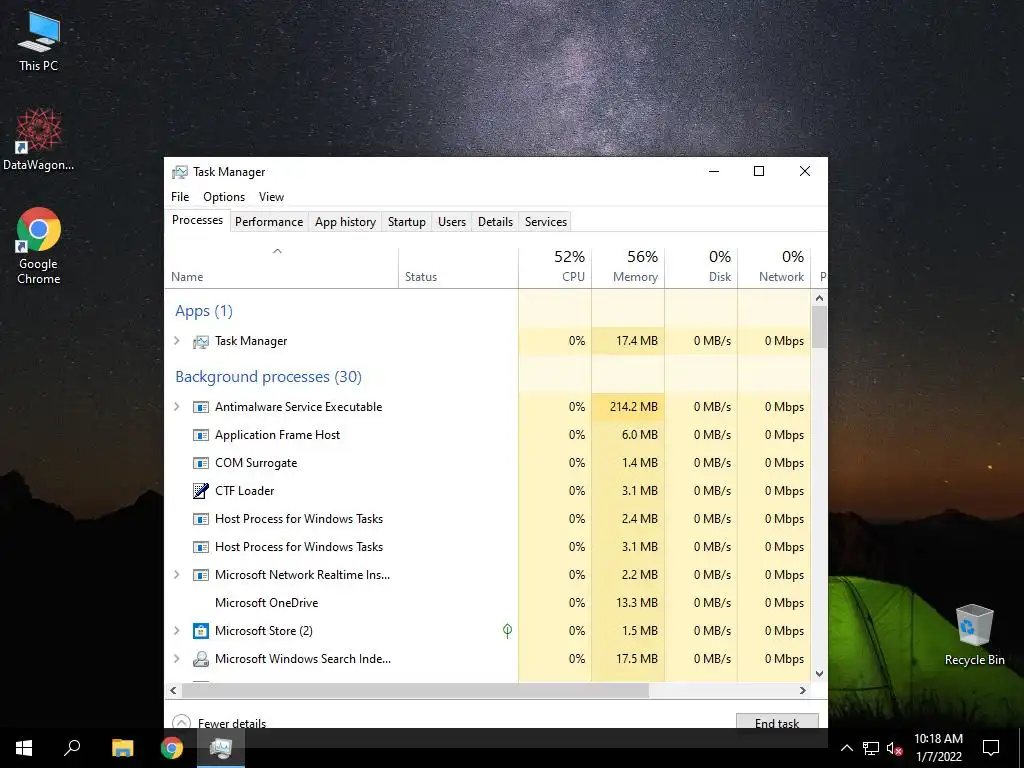Click the Microsoft Store bag icon
This screenshot has height=768, width=1024.
pyautogui.click(x=200, y=631)
